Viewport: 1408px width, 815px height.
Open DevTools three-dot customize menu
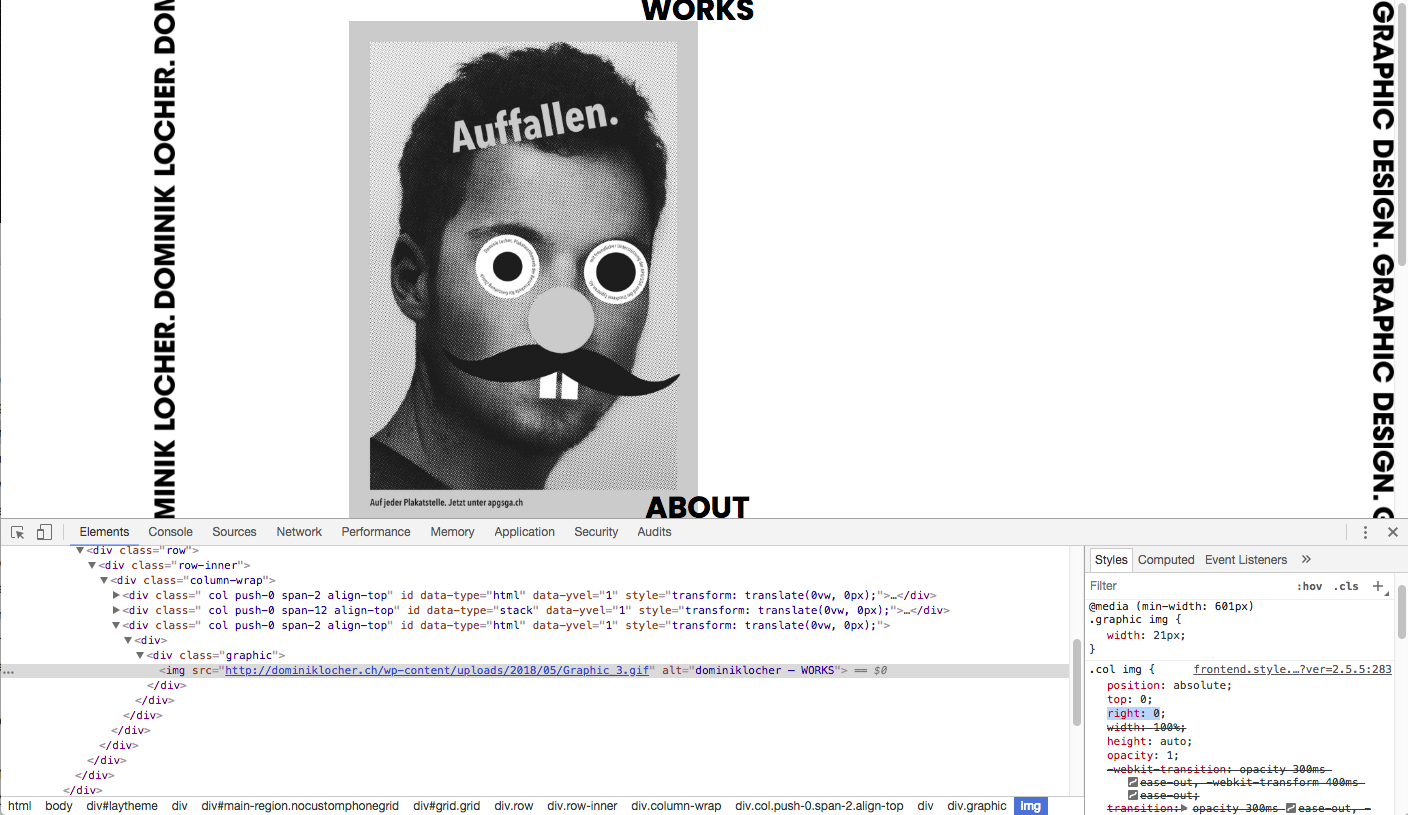1365,532
